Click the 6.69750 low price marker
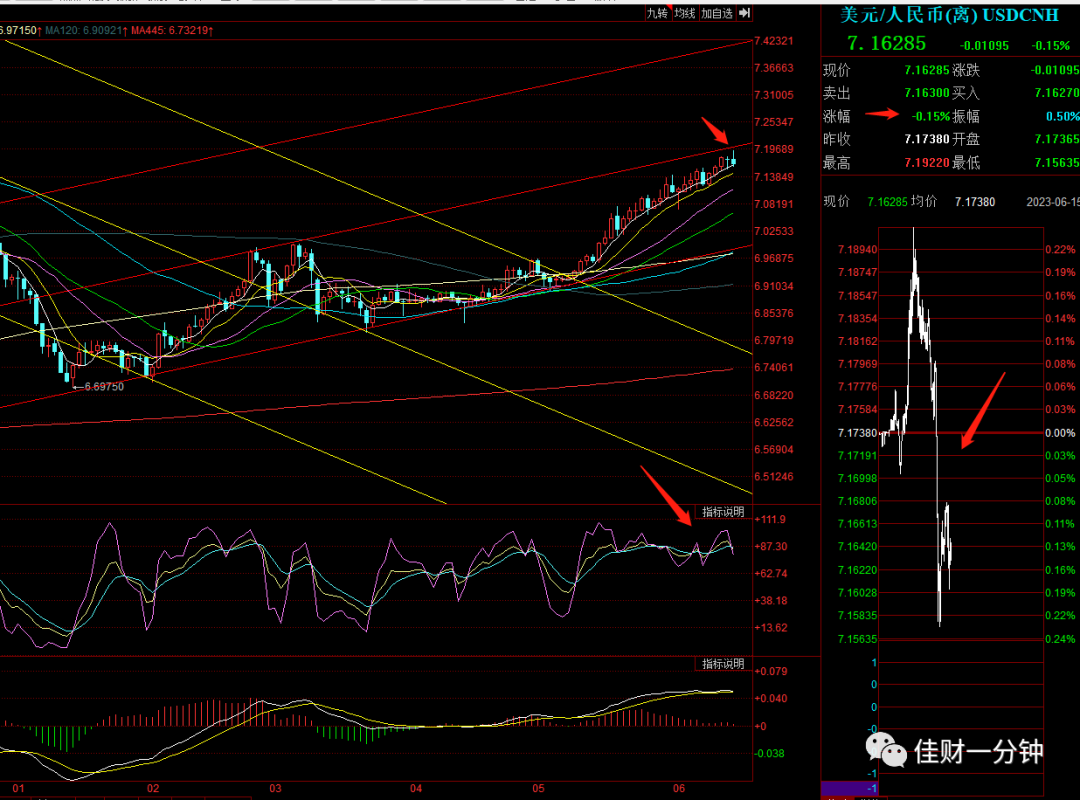Image resolution: width=1080 pixels, height=800 pixels. (103, 387)
